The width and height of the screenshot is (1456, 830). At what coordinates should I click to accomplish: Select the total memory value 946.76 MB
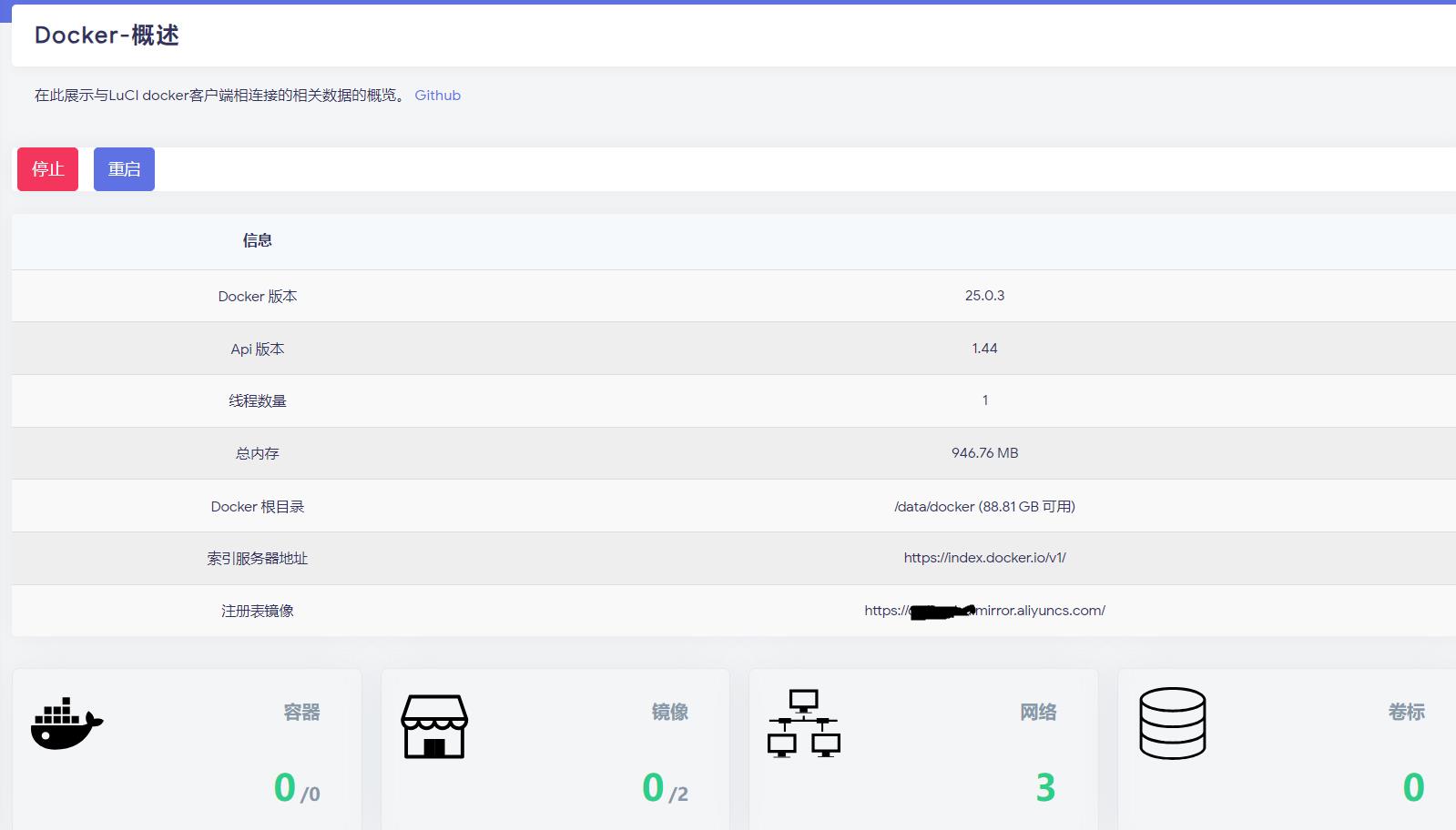tap(984, 453)
